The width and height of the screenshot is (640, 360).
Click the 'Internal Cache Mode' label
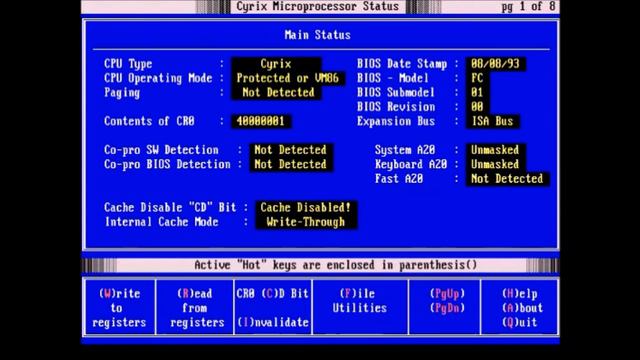(162, 222)
